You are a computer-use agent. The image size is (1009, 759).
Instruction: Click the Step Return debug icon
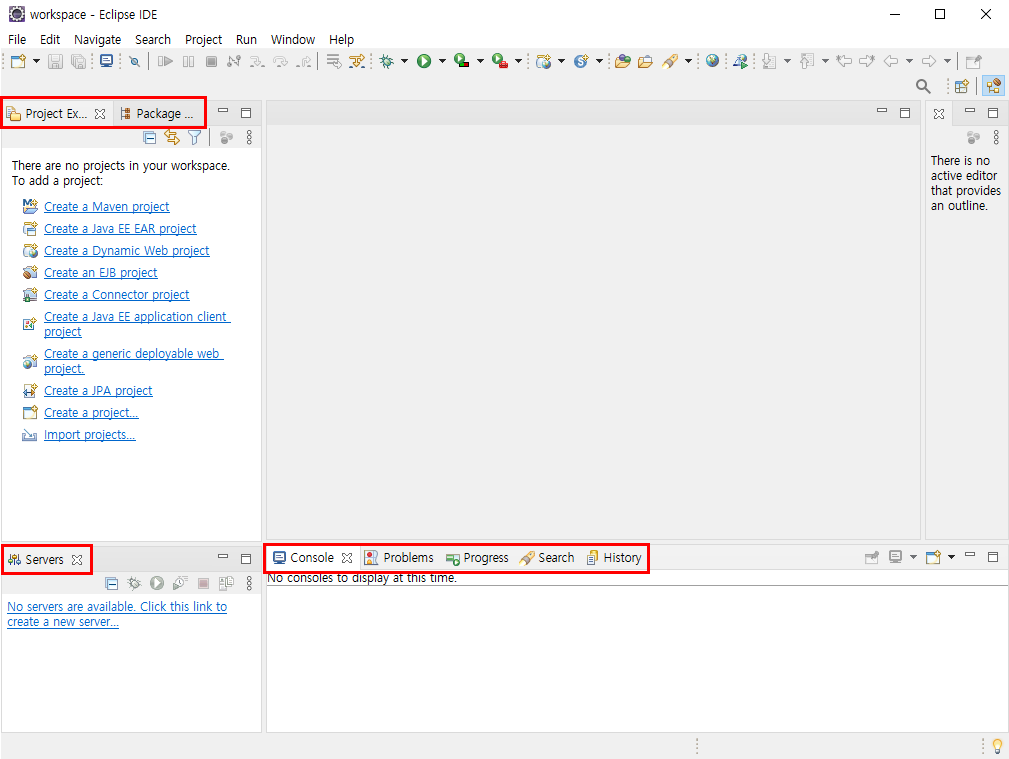(304, 61)
